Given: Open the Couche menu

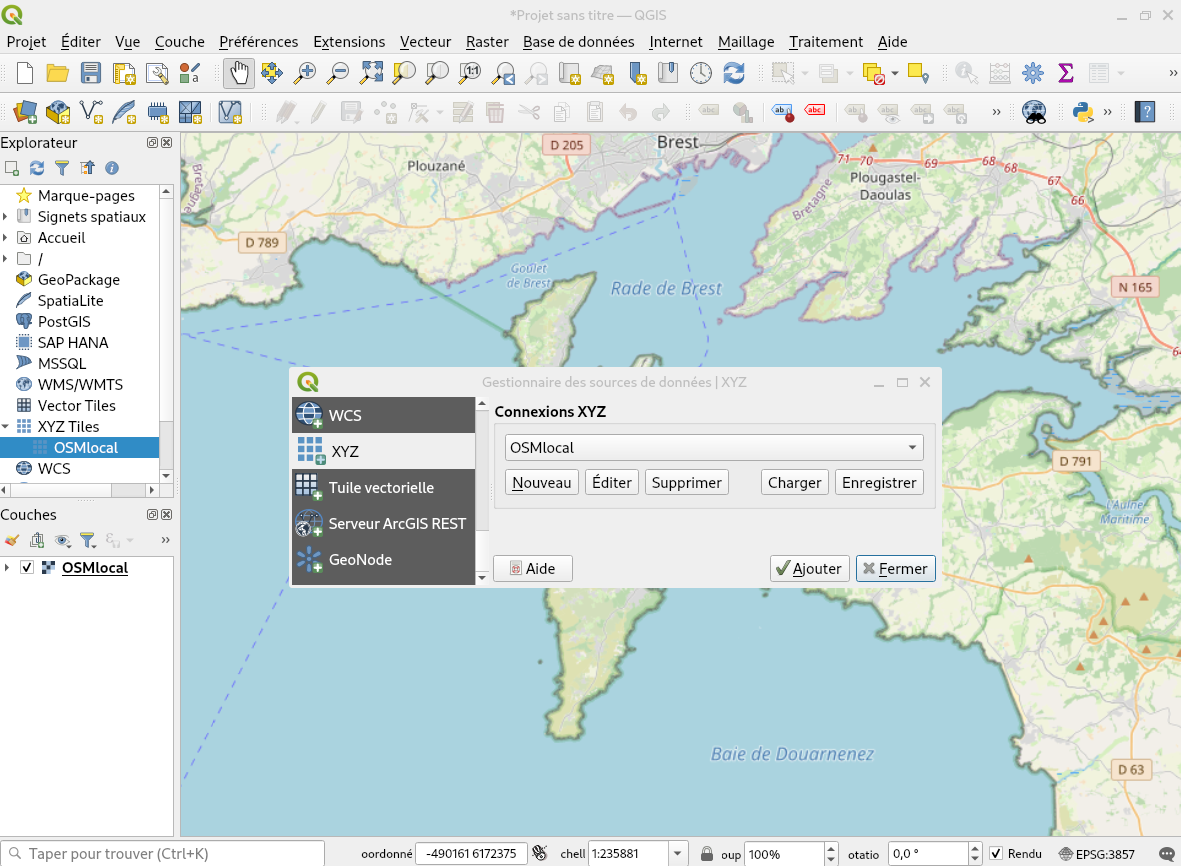Looking at the screenshot, I should click(x=179, y=41).
